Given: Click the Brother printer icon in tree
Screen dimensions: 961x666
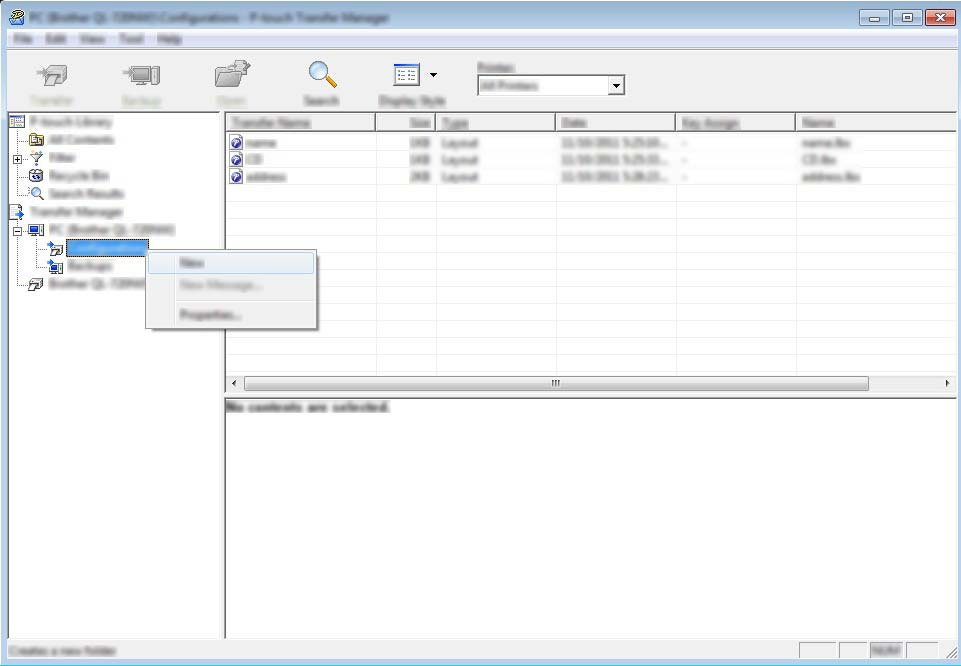Looking at the screenshot, I should [36, 284].
